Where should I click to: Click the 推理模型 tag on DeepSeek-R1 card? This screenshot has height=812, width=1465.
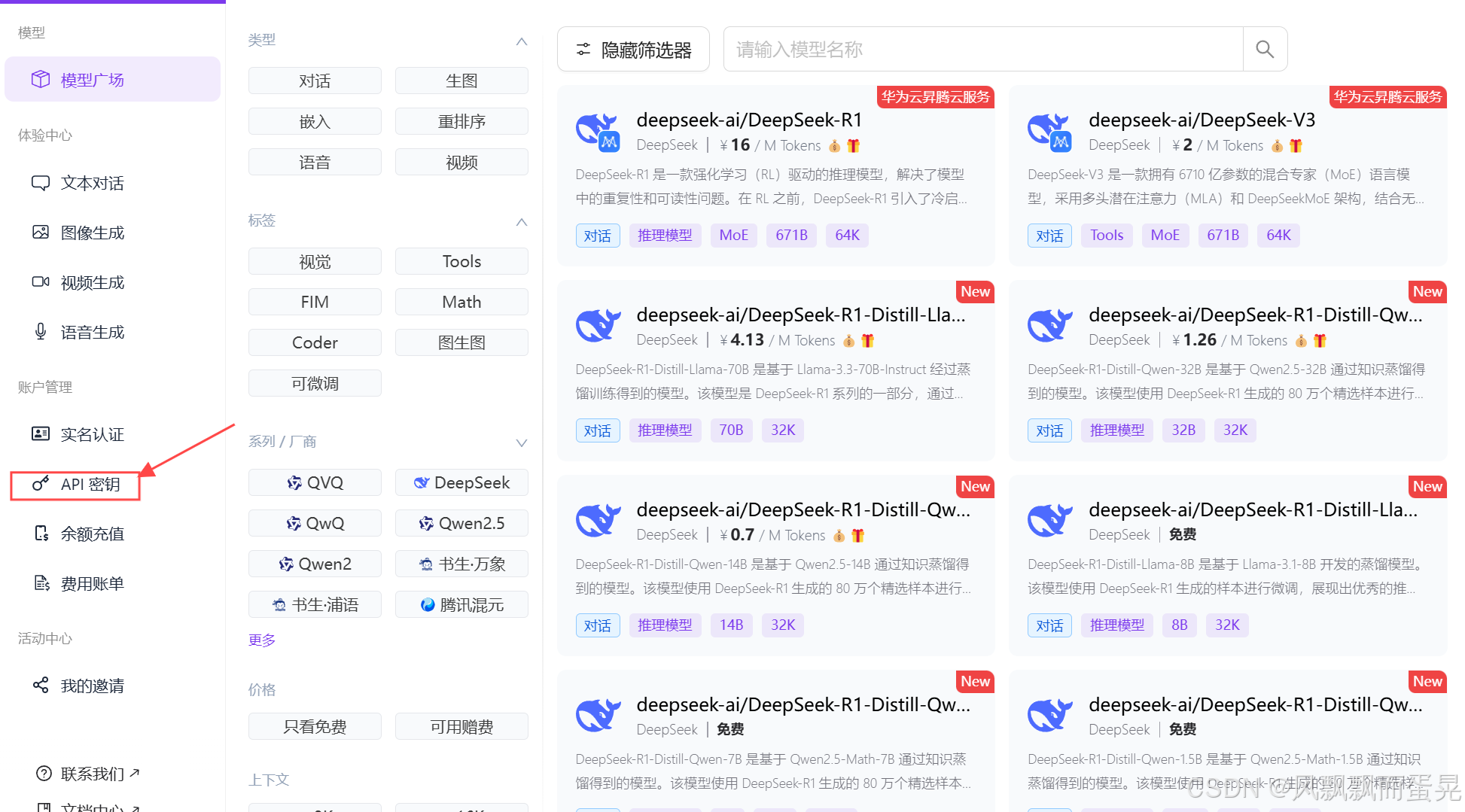coord(665,236)
